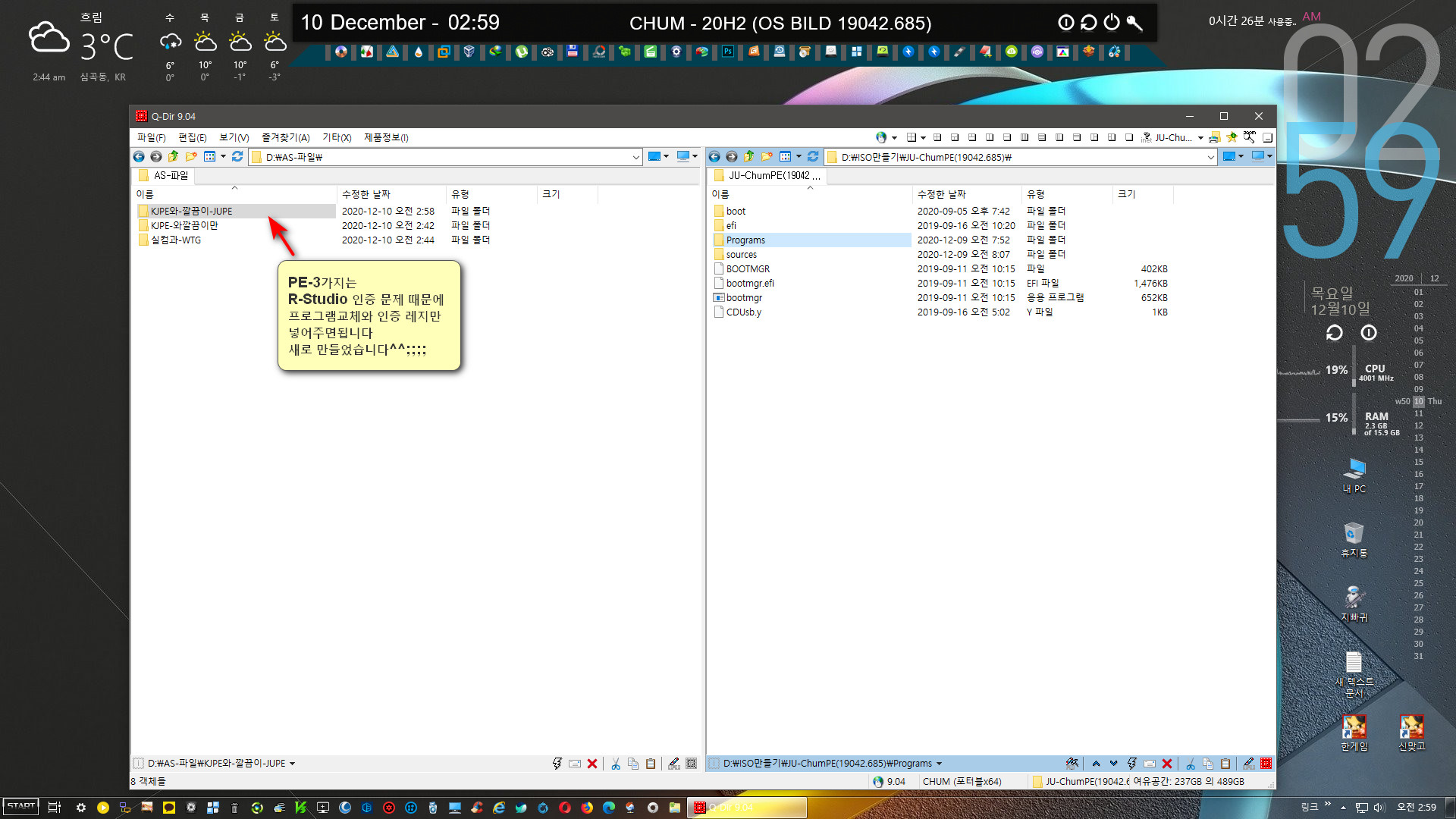Image resolution: width=1456 pixels, height=819 pixels.
Task: Open left pane view mode dropdown arrow
Action: [223, 157]
